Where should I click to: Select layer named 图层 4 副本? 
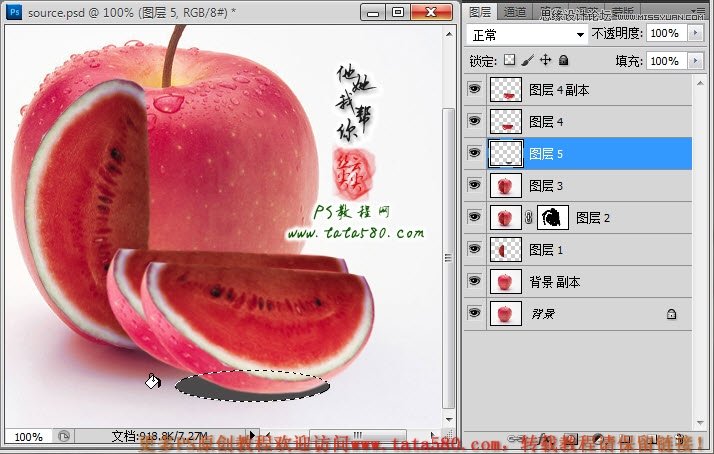tap(559, 90)
